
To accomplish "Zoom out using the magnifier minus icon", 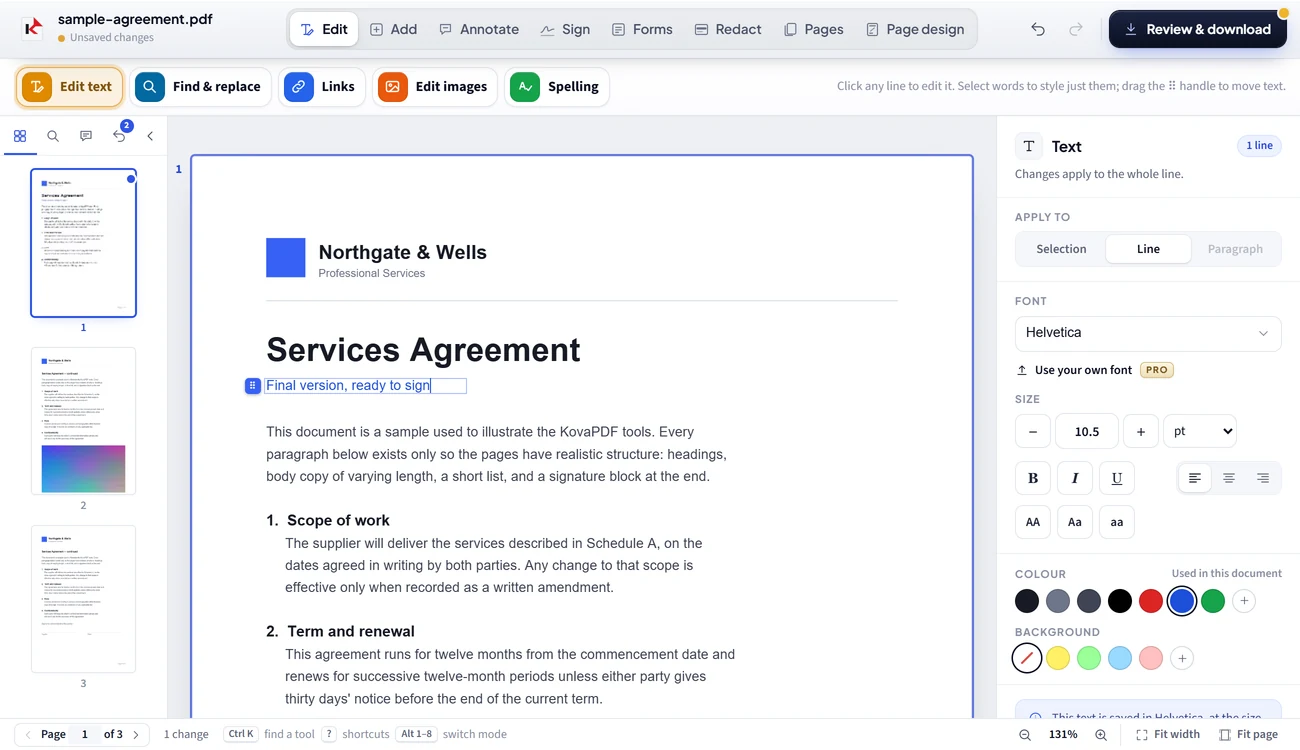I will click(1025, 734).
